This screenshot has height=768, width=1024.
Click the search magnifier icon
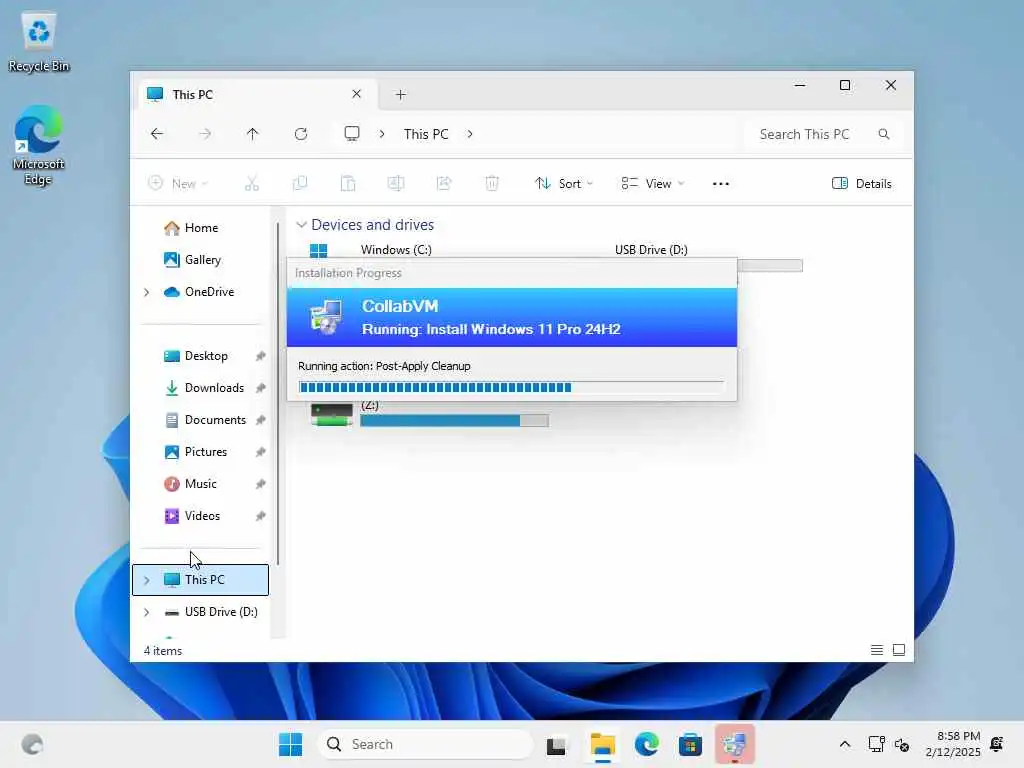(884, 134)
